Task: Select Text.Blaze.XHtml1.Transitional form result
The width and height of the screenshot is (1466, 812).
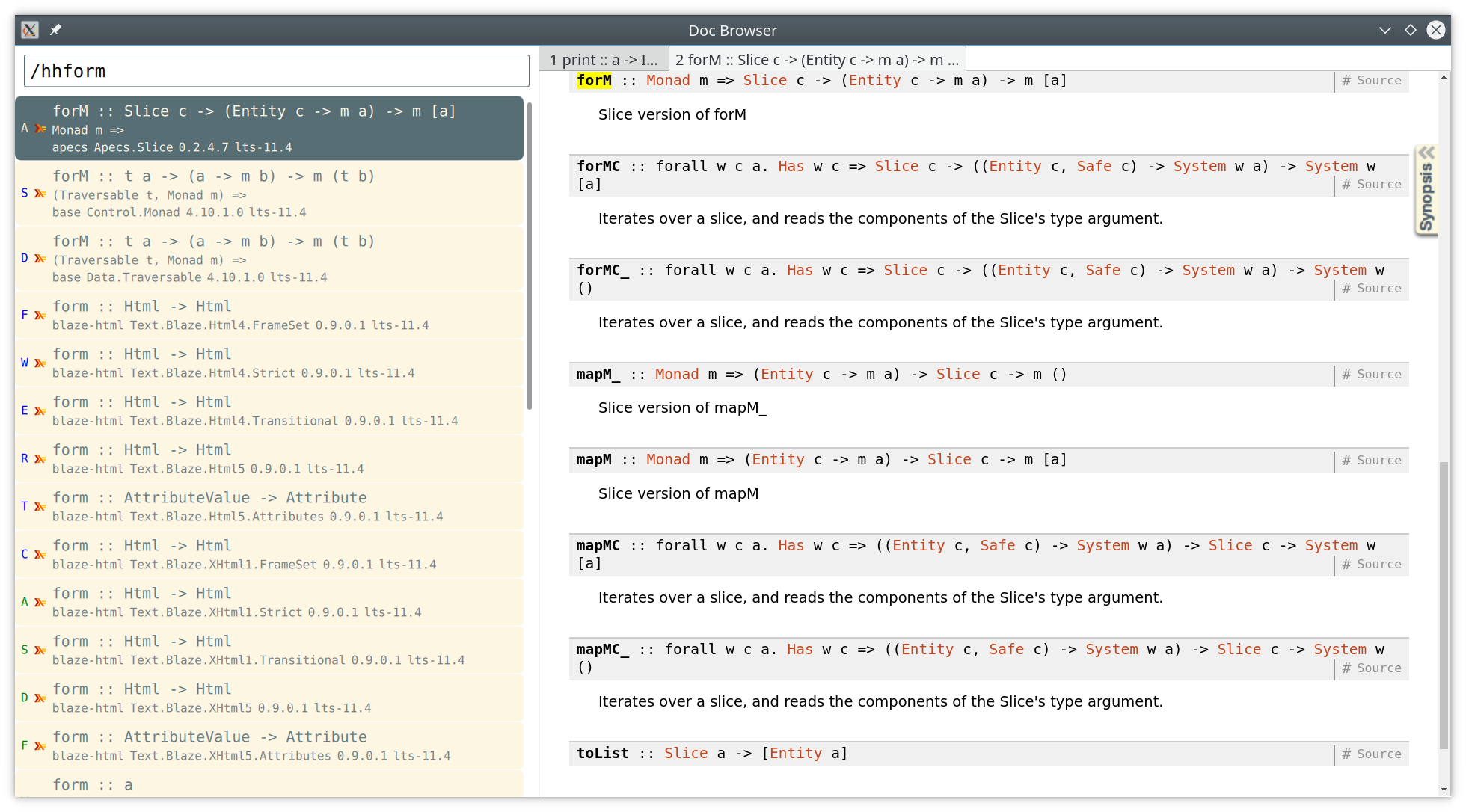Action: pyautogui.click(x=269, y=650)
